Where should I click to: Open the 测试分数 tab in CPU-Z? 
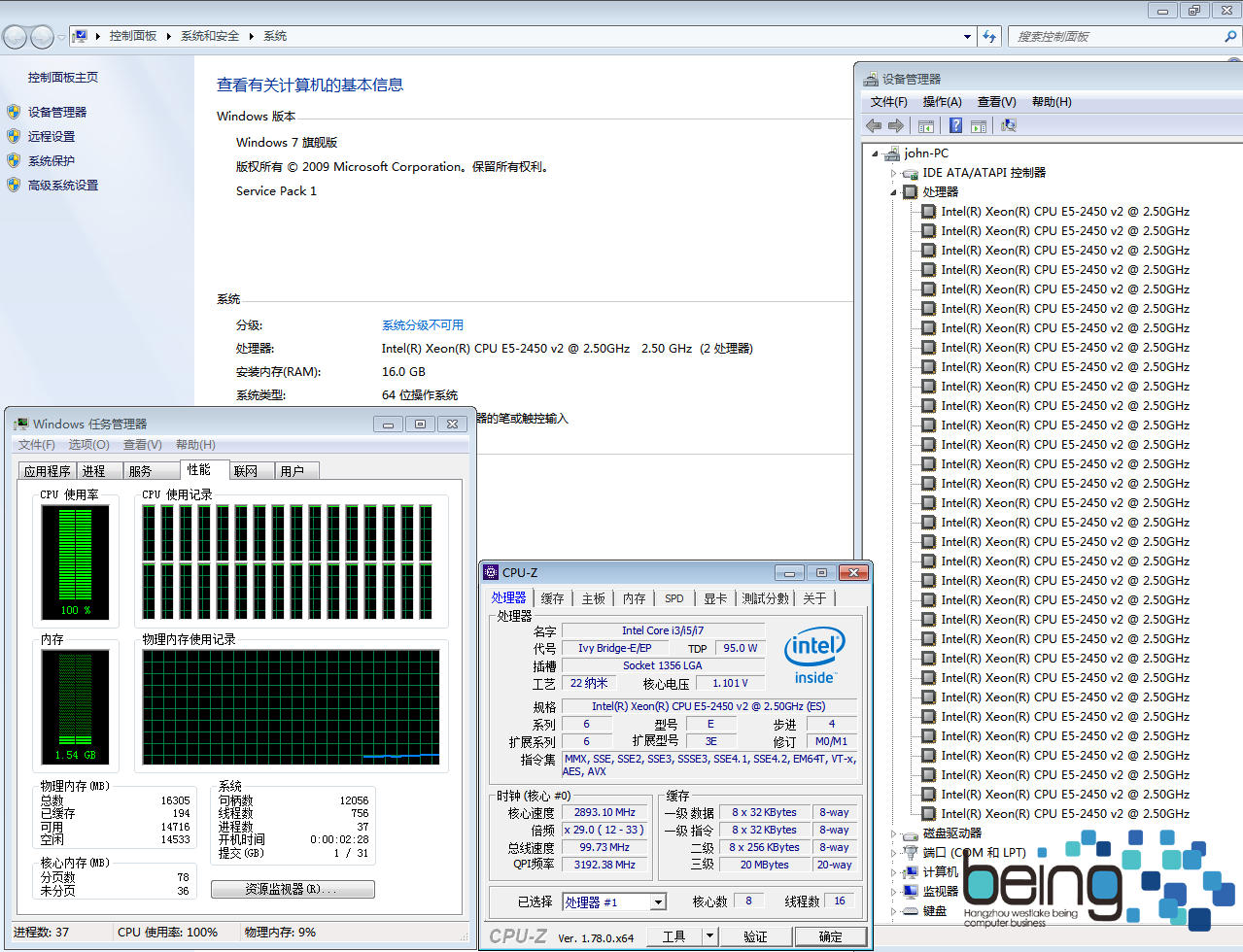766,598
